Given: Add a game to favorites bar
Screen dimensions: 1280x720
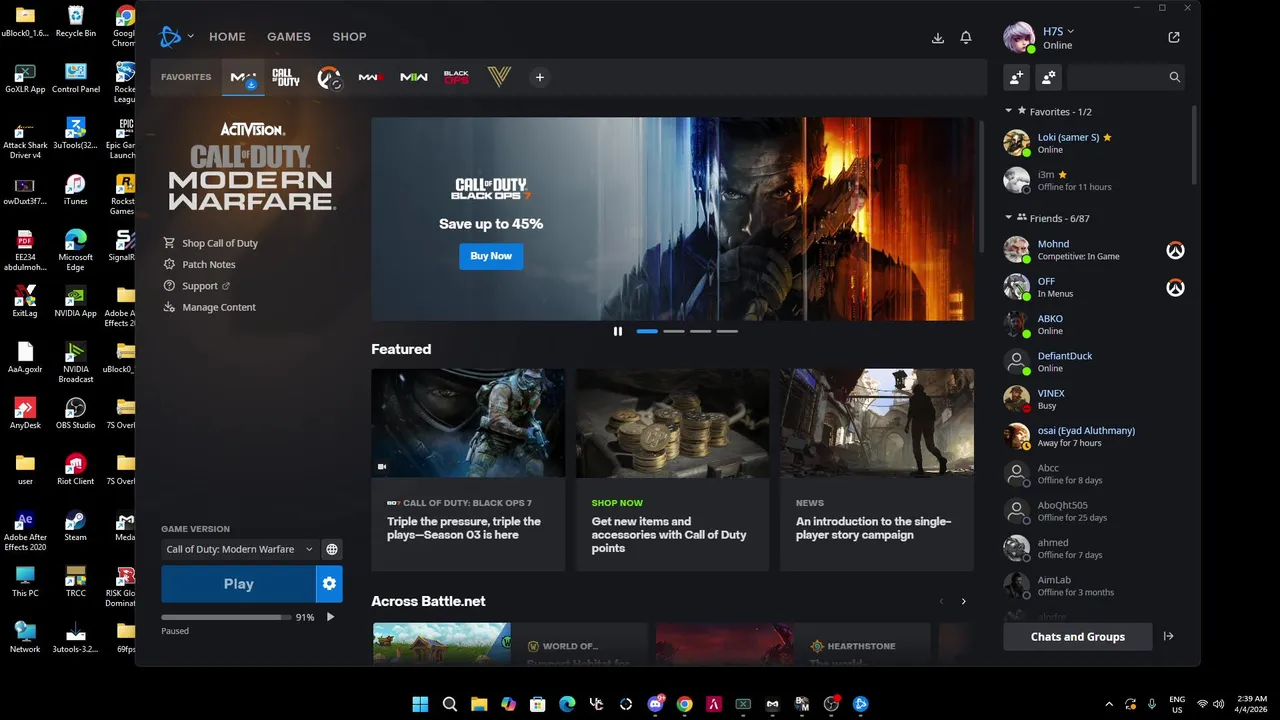Looking at the screenshot, I should pyautogui.click(x=539, y=77).
